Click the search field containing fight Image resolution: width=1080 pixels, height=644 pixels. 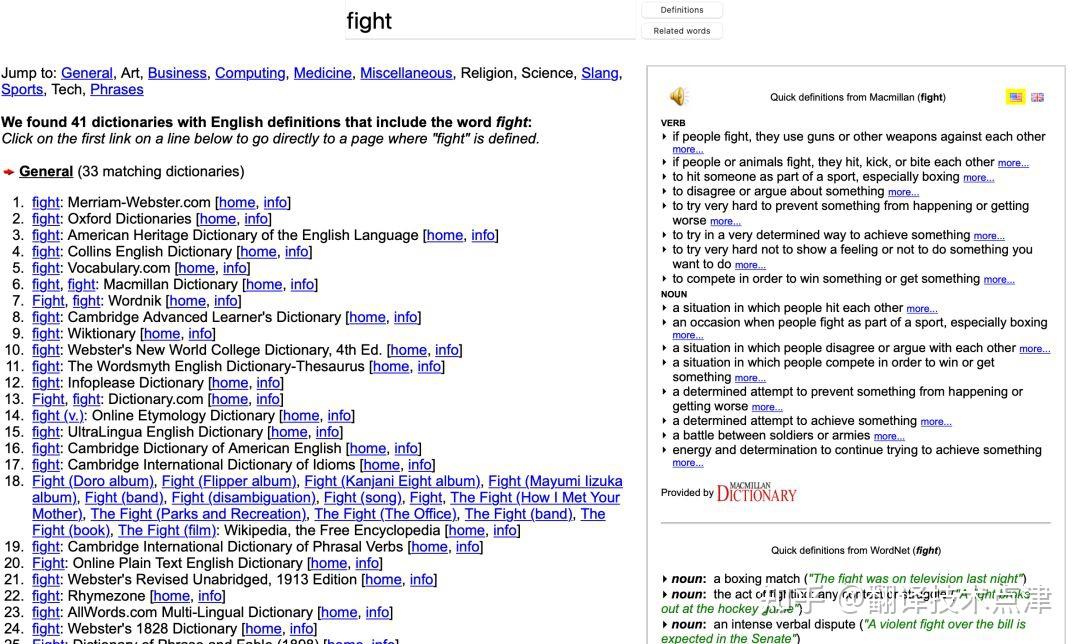490,21
